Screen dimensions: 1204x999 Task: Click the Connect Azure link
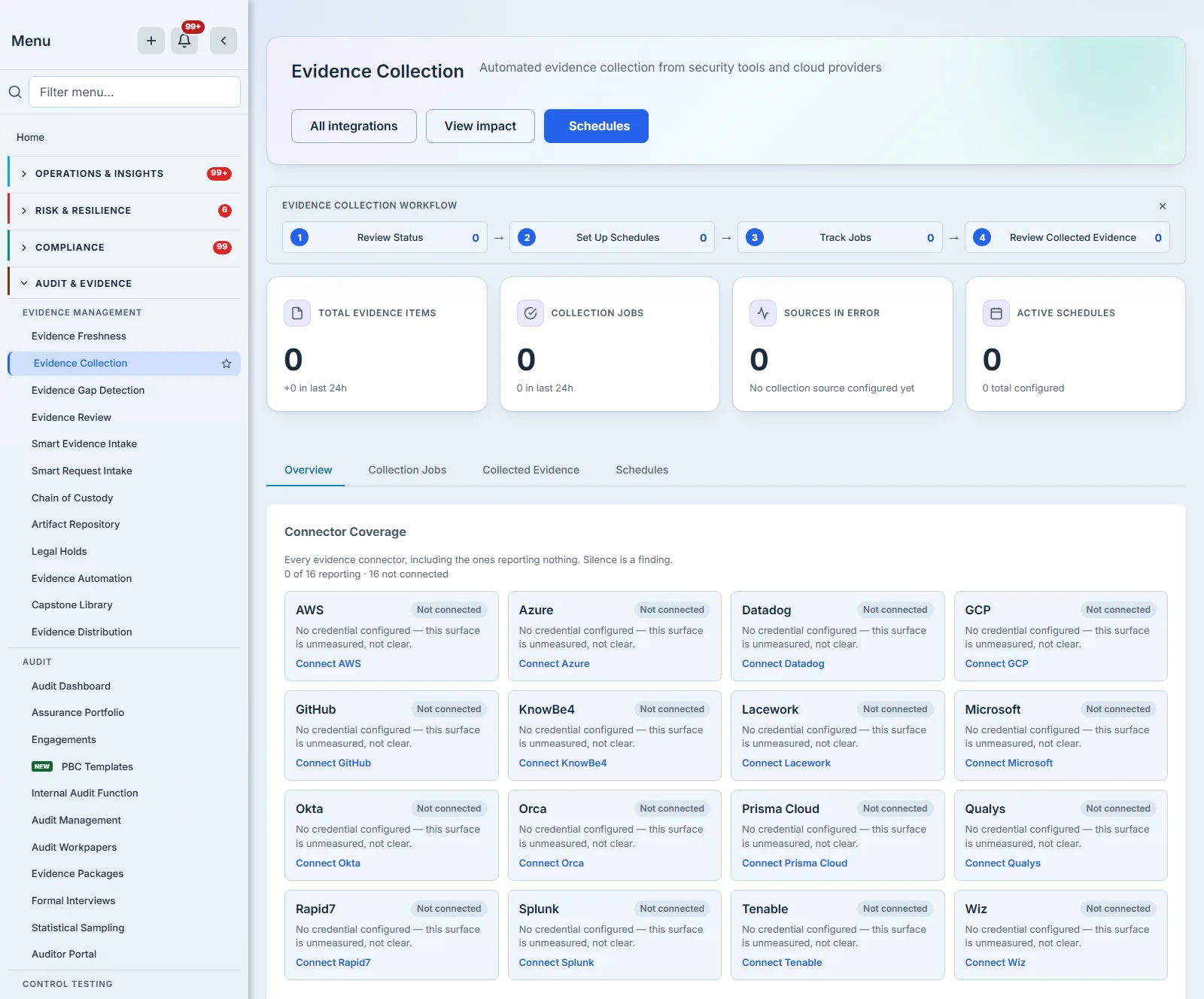click(x=554, y=664)
